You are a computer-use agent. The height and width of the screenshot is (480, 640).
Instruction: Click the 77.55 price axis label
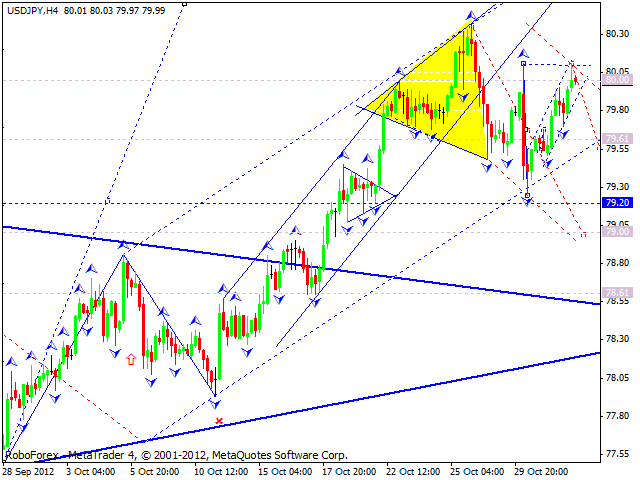click(617, 454)
